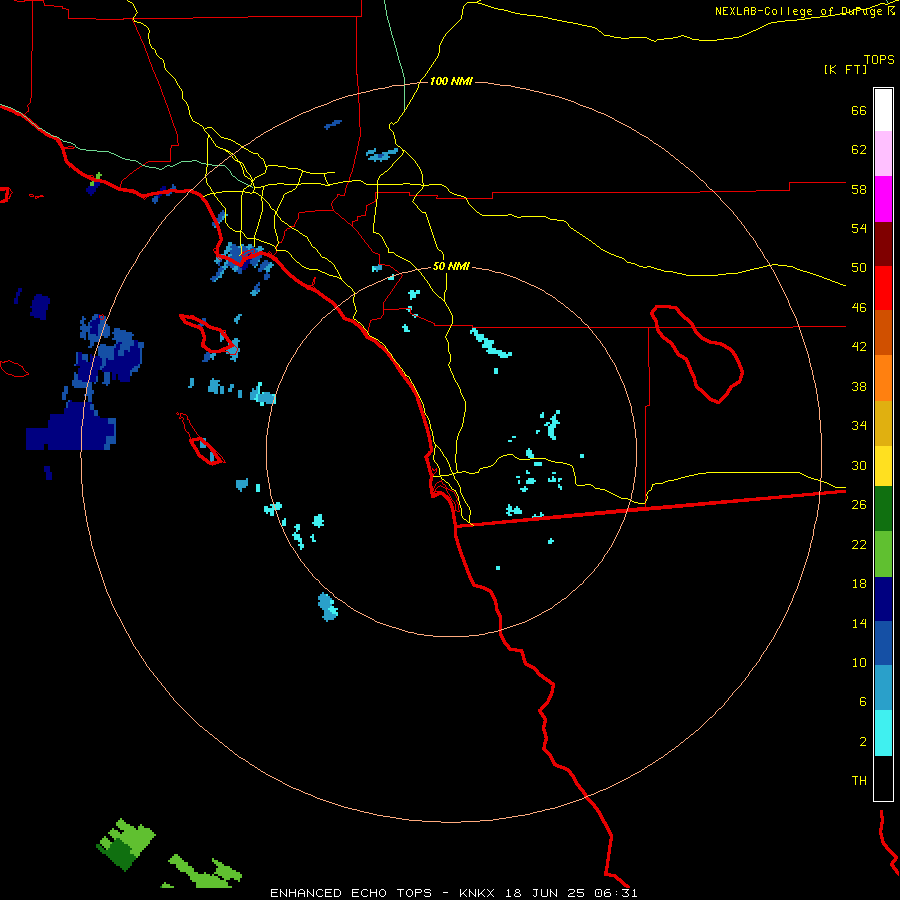Click the gold legend swatch
The height and width of the screenshot is (900, 900).
coord(883,424)
